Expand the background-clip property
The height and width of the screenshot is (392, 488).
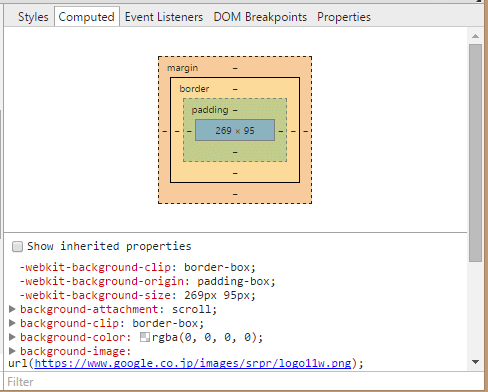(12, 323)
